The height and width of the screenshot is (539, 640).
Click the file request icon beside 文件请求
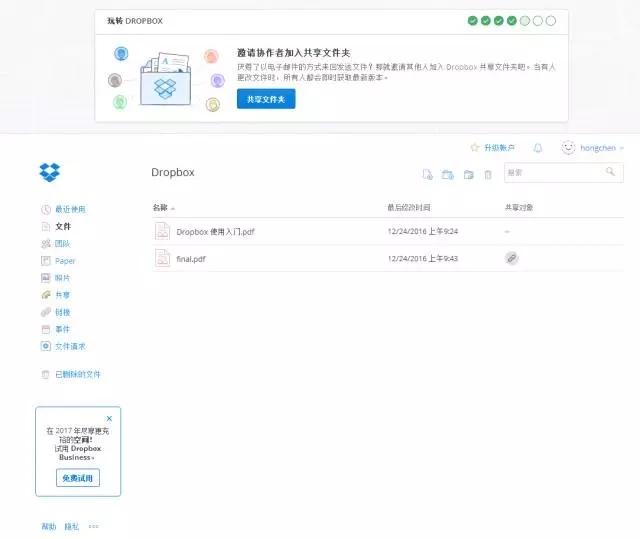click(46, 346)
